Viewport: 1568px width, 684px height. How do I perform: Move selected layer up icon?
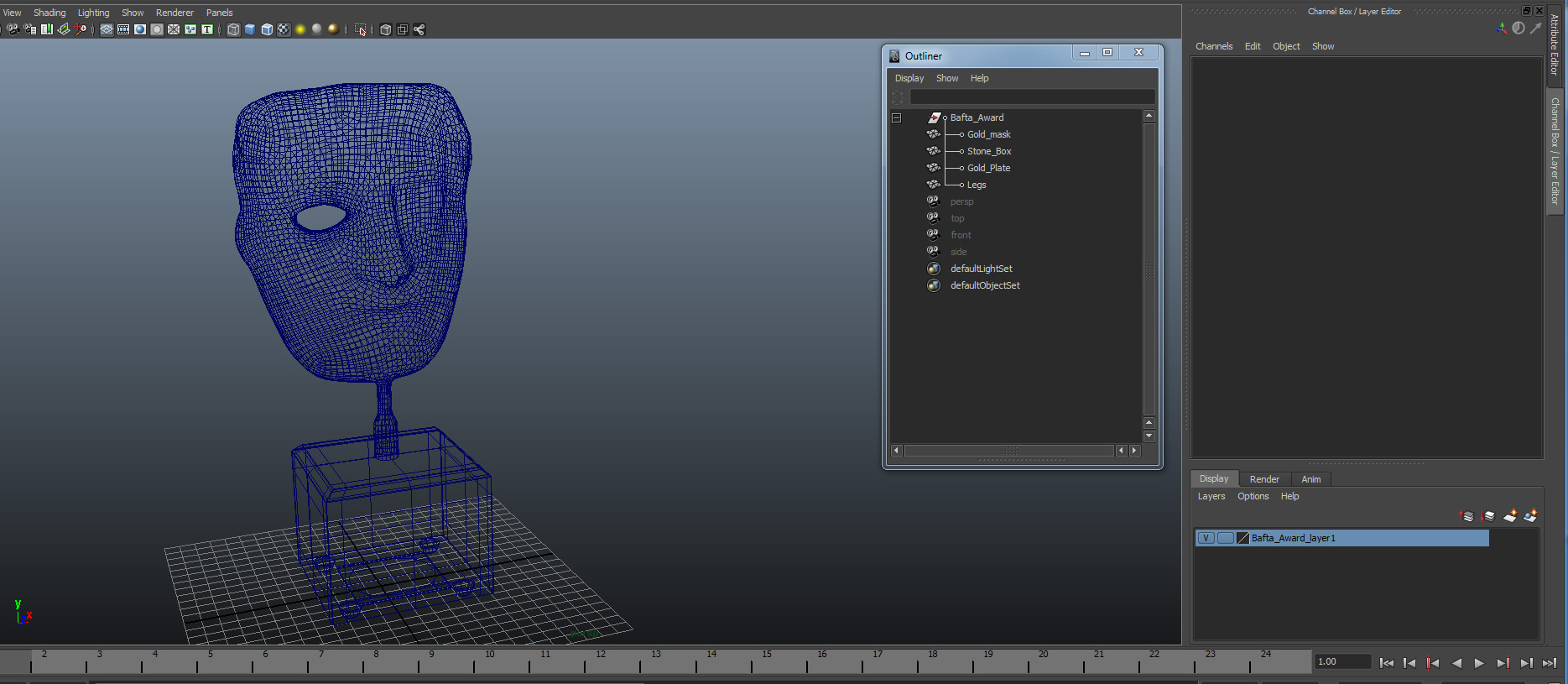(x=1466, y=516)
